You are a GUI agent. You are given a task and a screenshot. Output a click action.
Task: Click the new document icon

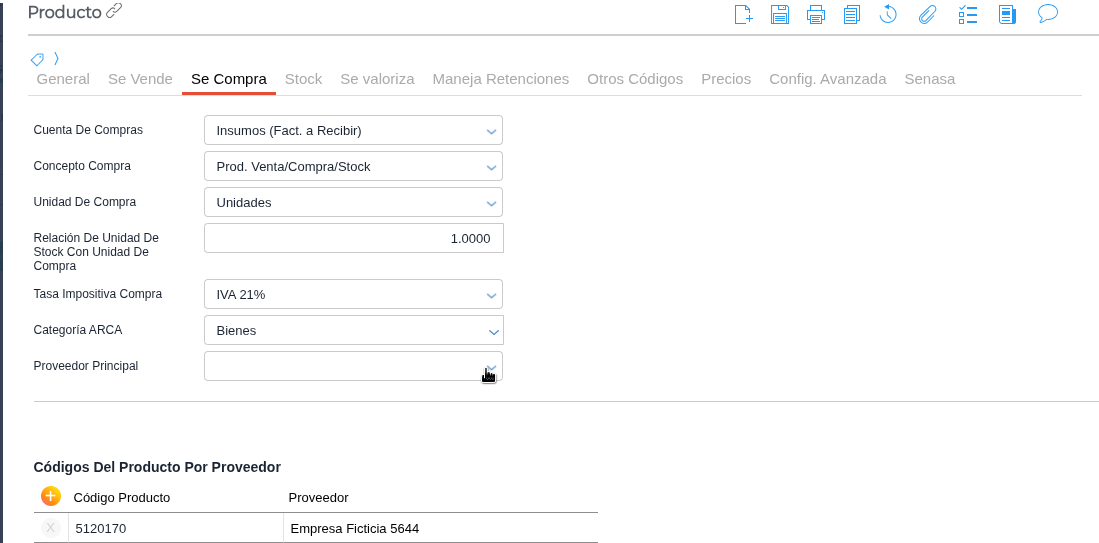coord(743,13)
